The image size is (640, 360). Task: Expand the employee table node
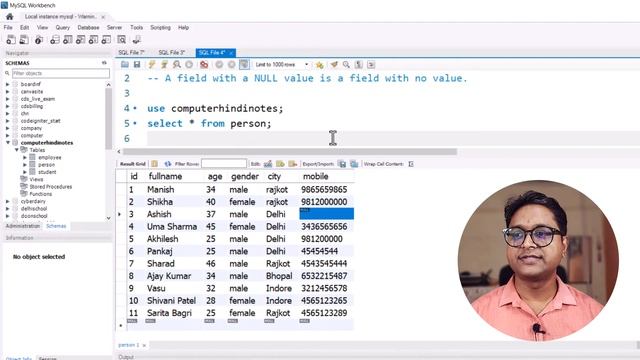click(25, 157)
